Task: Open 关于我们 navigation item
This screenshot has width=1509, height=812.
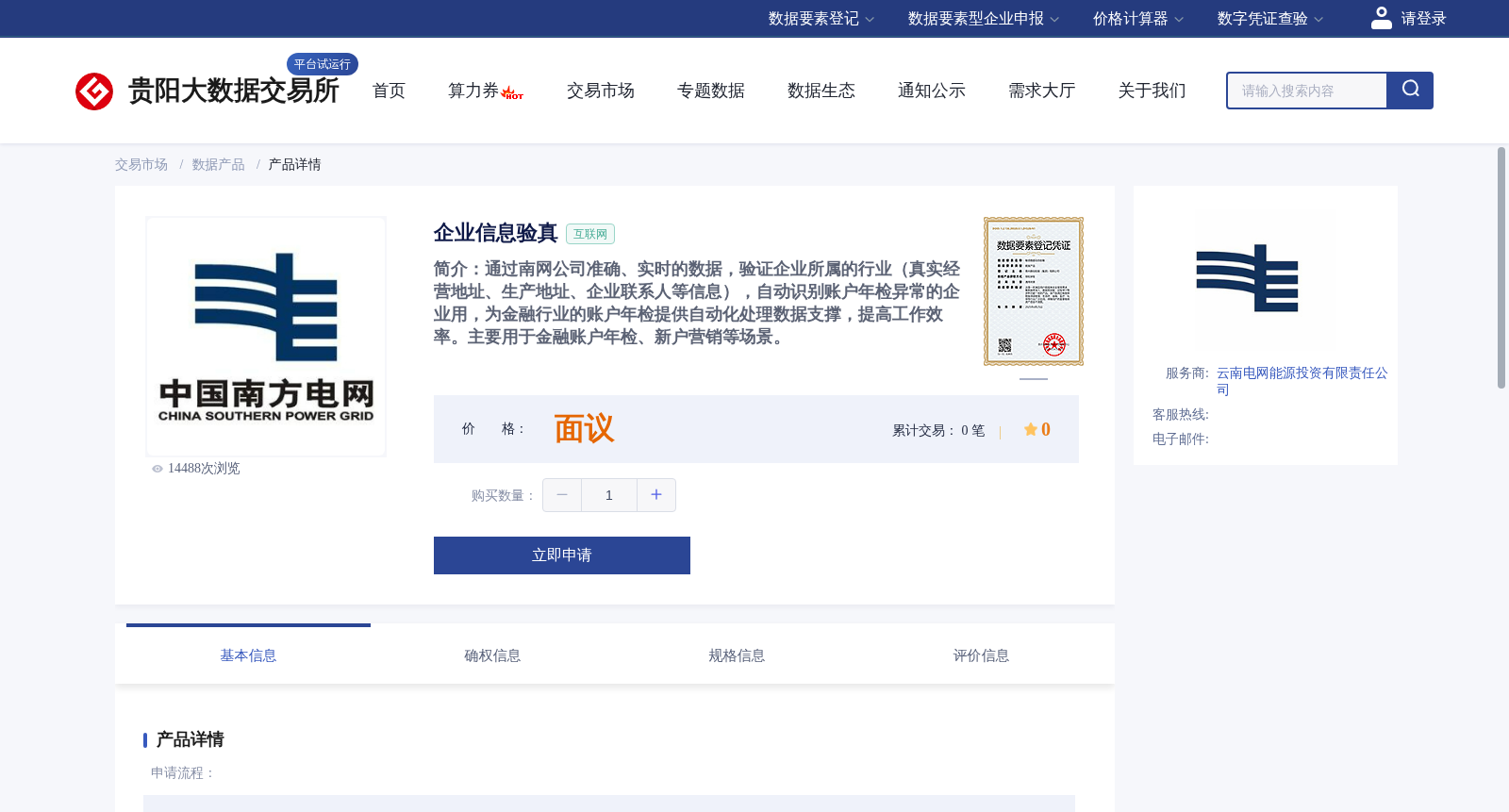Action: [x=1152, y=91]
